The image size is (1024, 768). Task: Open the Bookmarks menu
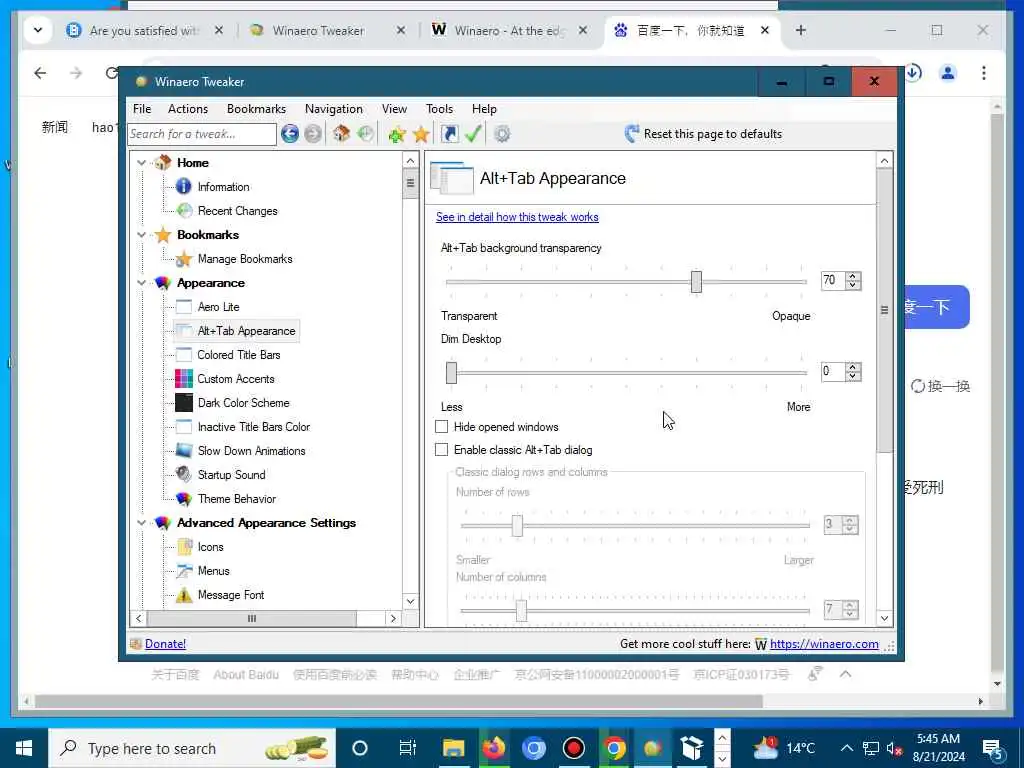256,109
